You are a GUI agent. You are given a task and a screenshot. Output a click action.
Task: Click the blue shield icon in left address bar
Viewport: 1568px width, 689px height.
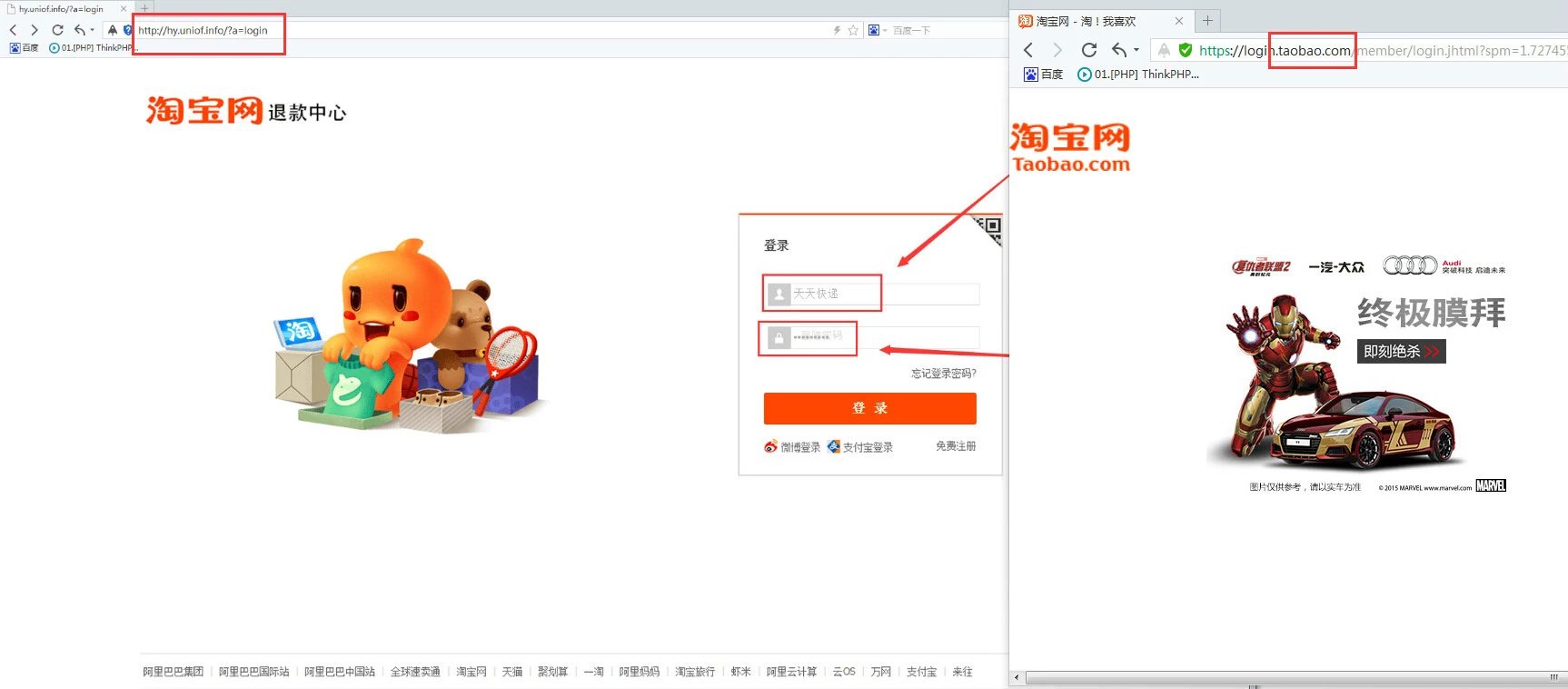coord(128,30)
